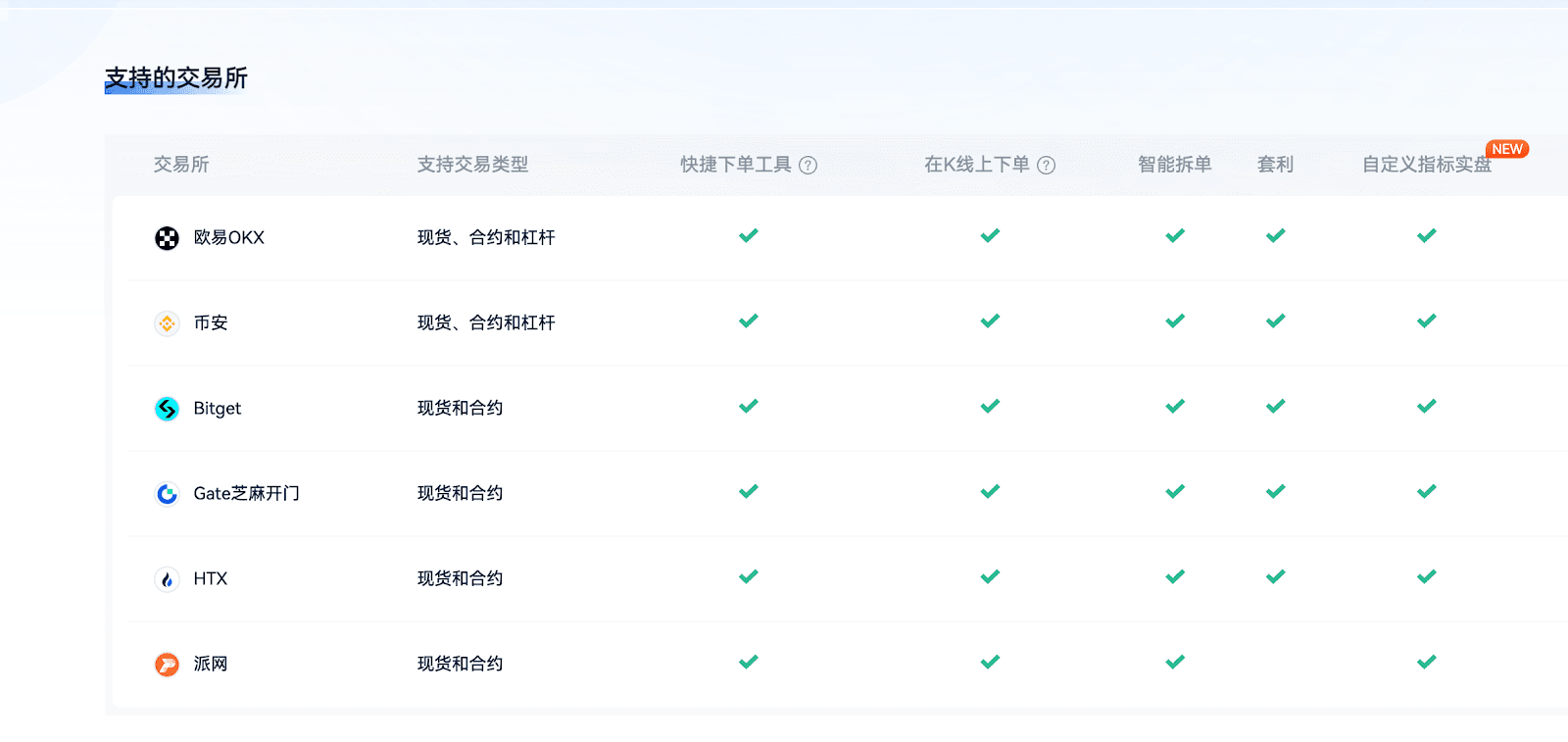Click 欧易OKX's checkmark under 智能拆单

pyautogui.click(x=1175, y=235)
